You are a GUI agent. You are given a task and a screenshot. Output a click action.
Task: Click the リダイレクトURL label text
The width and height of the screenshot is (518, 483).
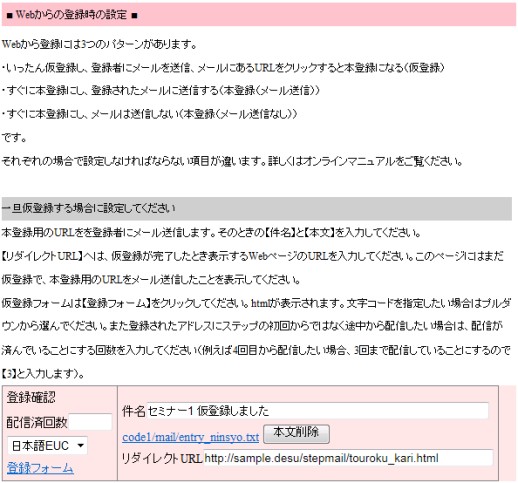162,458
